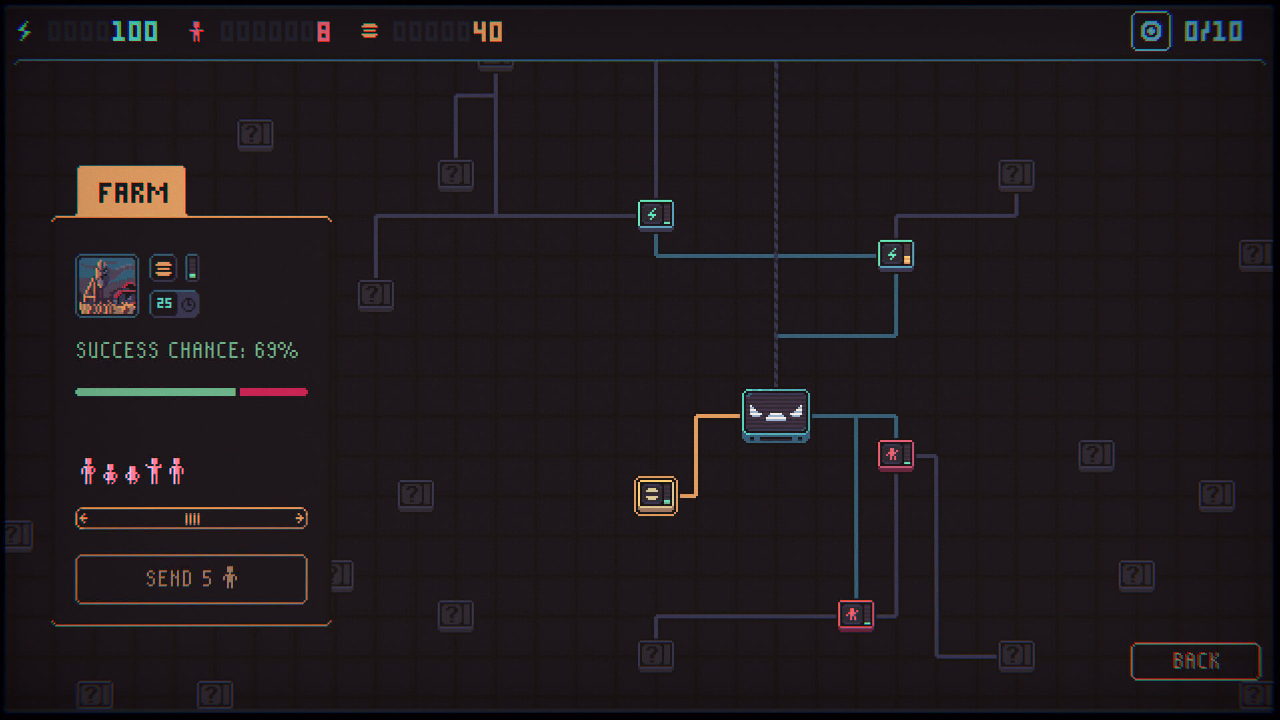Select the central robot face node
The image size is (1280, 720).
click(776, 414)
